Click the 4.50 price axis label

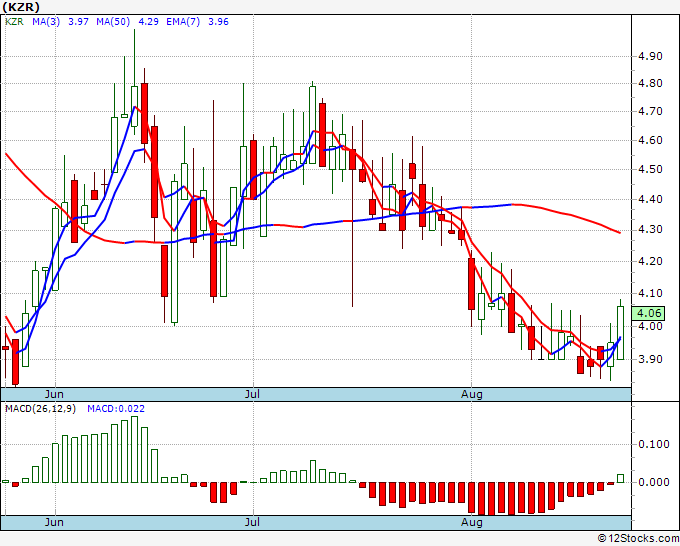pos(651,170)
